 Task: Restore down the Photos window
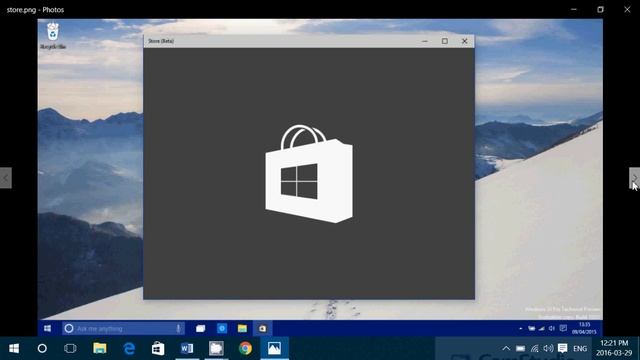click(x=600, y=9)
